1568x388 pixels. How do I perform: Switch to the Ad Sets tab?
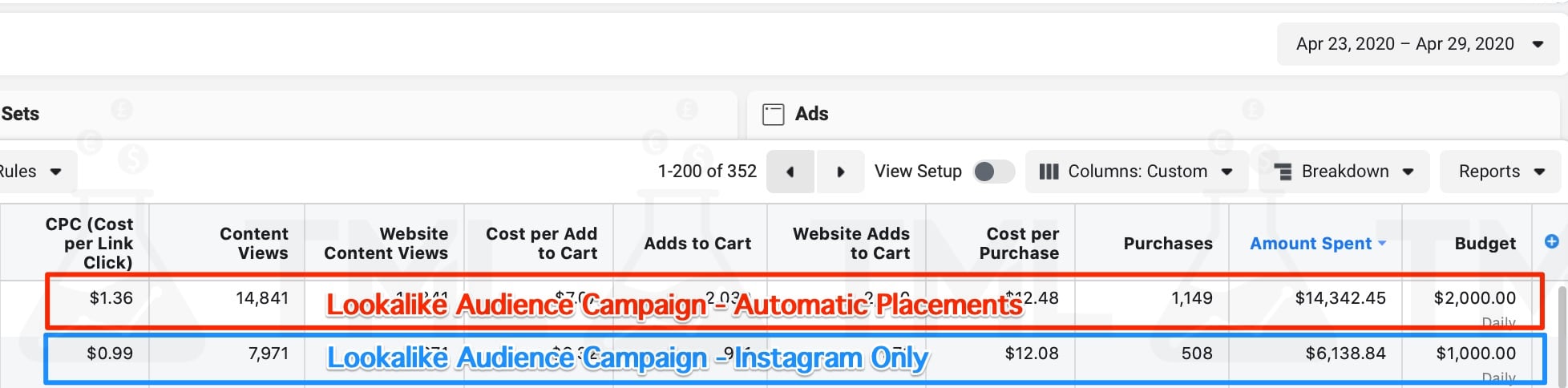20,114
